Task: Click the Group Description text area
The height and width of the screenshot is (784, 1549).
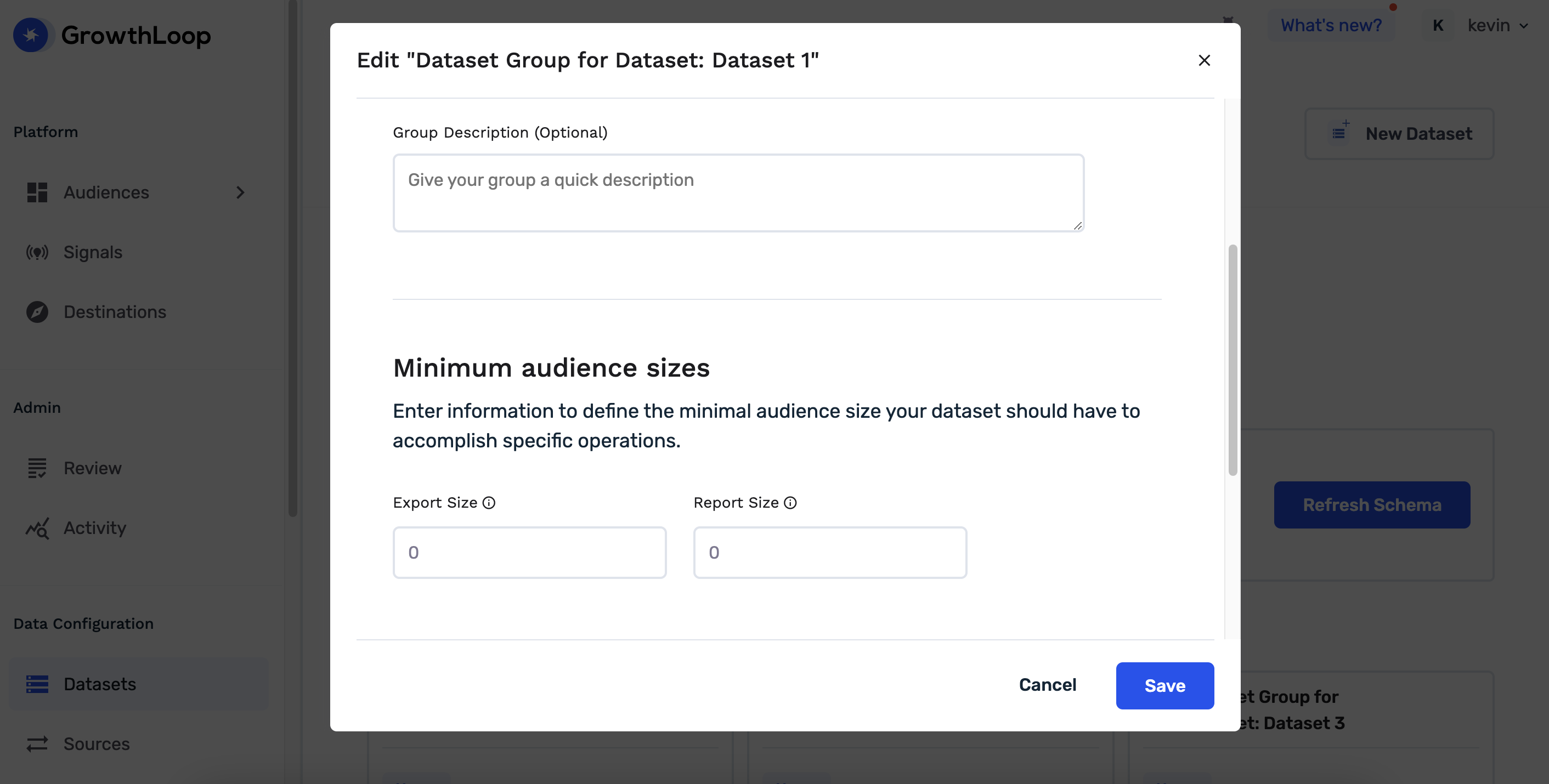Action: tap(738, 192)
